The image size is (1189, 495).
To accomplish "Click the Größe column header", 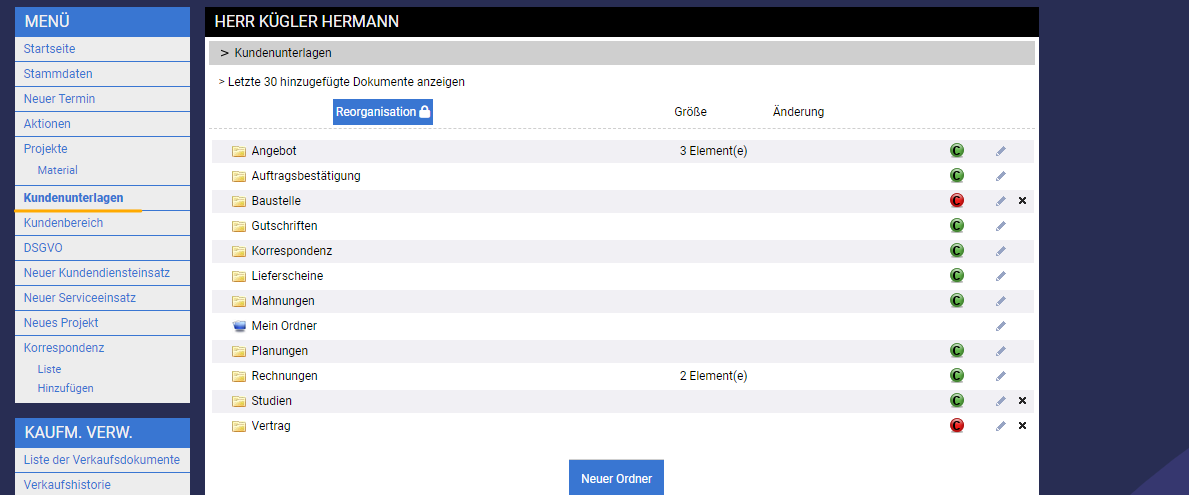I will click(x=690, y=112).
